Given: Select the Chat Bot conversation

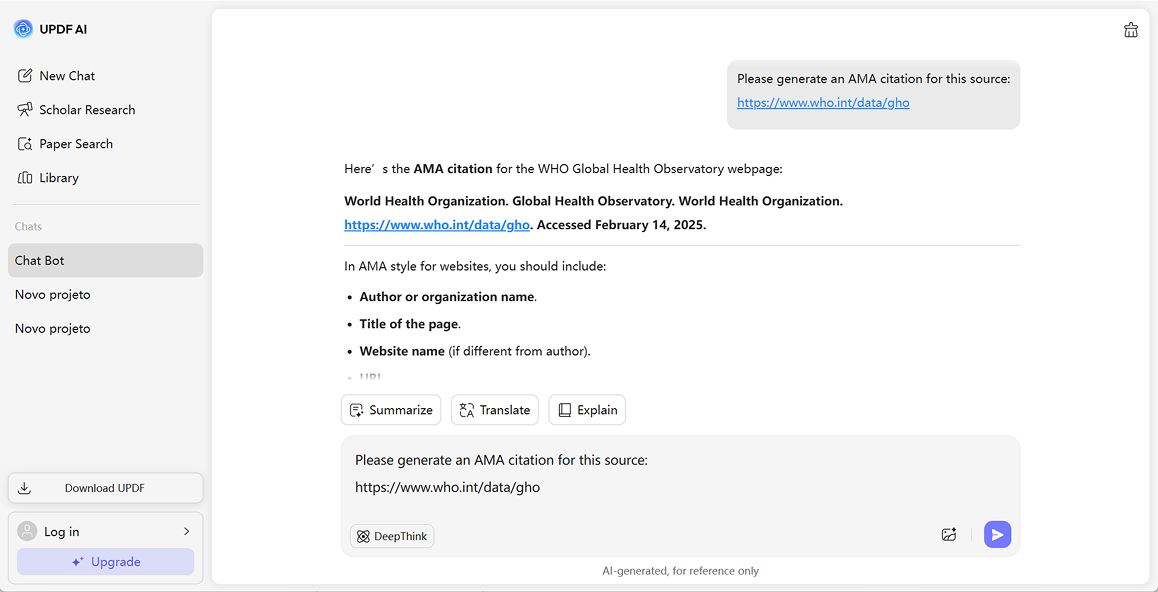Looking at the screenshot, I should pos(105,261).
